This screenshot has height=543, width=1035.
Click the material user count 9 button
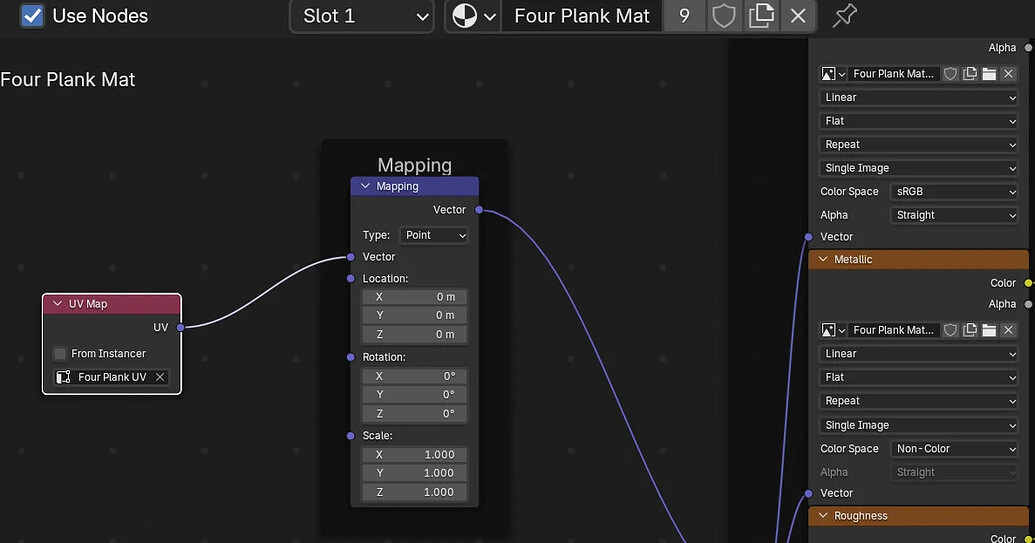(x=684, y=16)
